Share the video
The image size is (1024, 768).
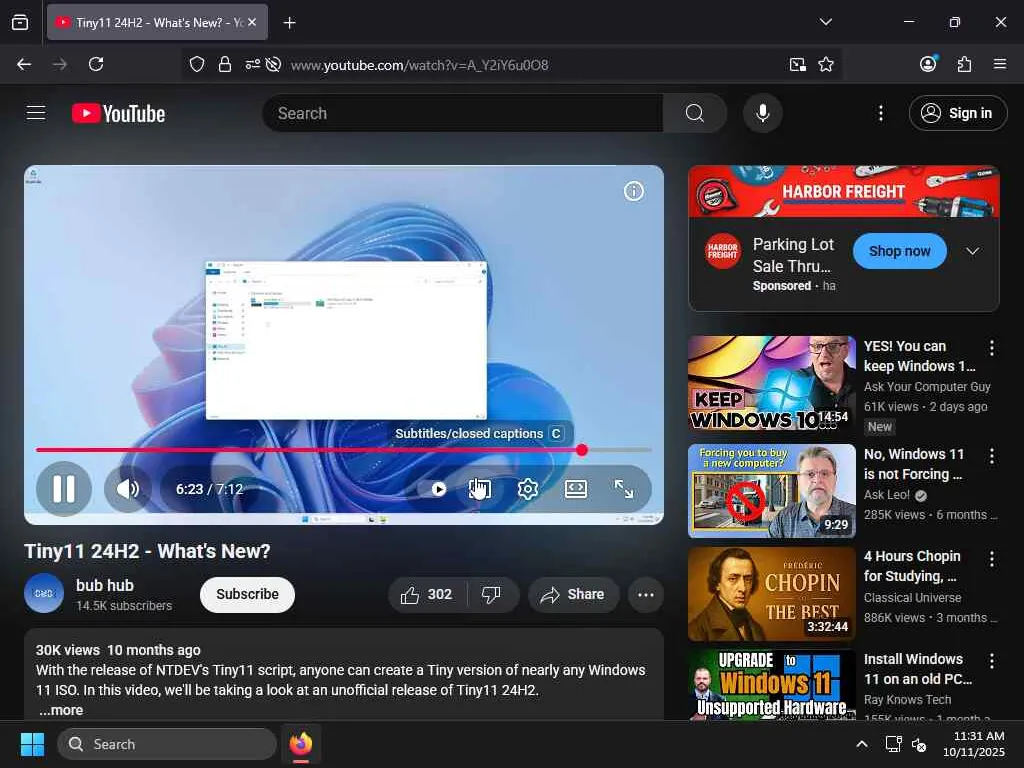[x=573, y=594]
